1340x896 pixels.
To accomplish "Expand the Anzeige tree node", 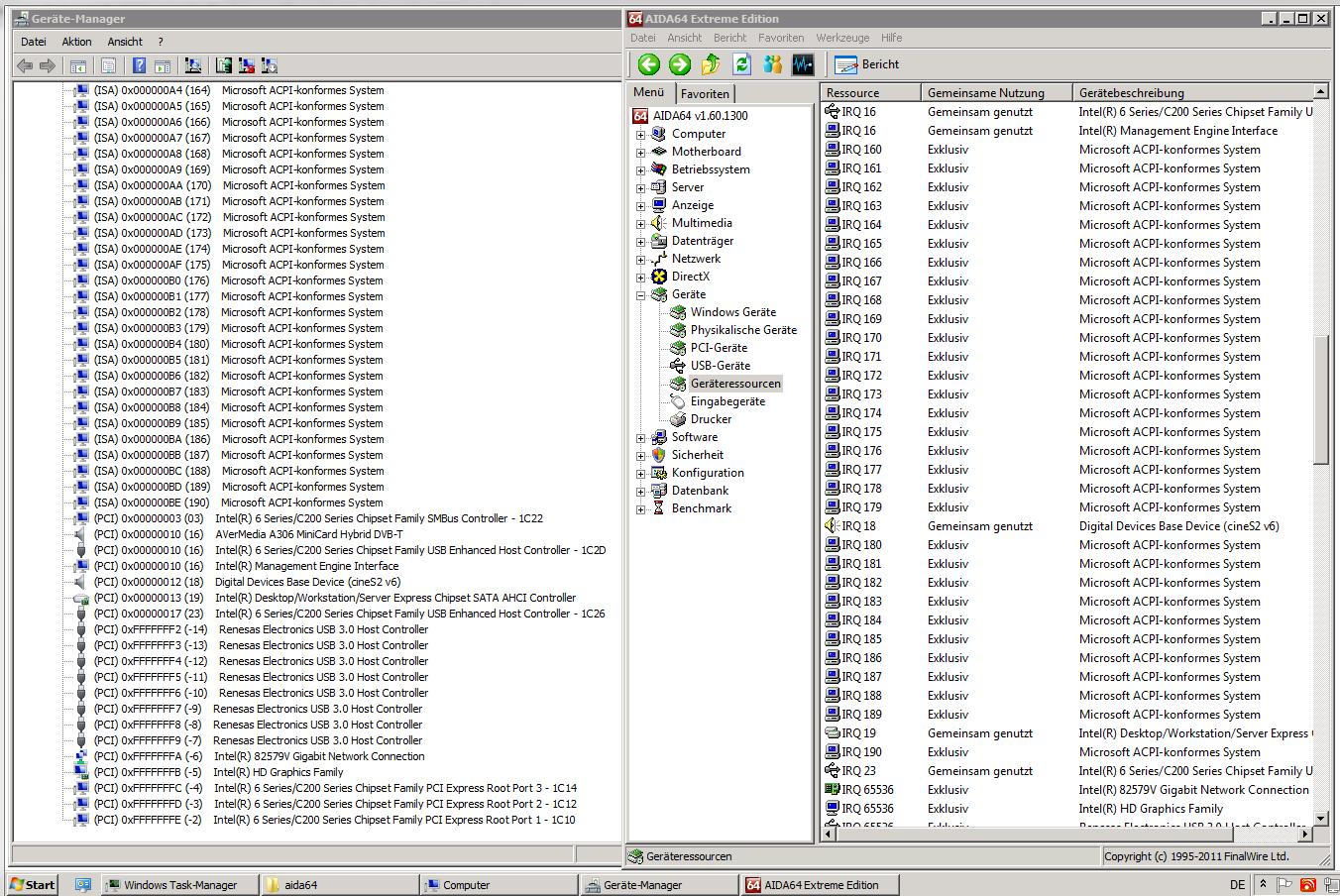I will [640, 206].
